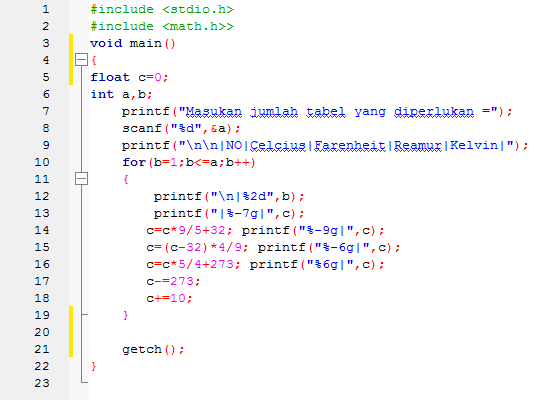Collapse the main function fold at line 4
Screen dimensions: 544x400
pos(81,60)
